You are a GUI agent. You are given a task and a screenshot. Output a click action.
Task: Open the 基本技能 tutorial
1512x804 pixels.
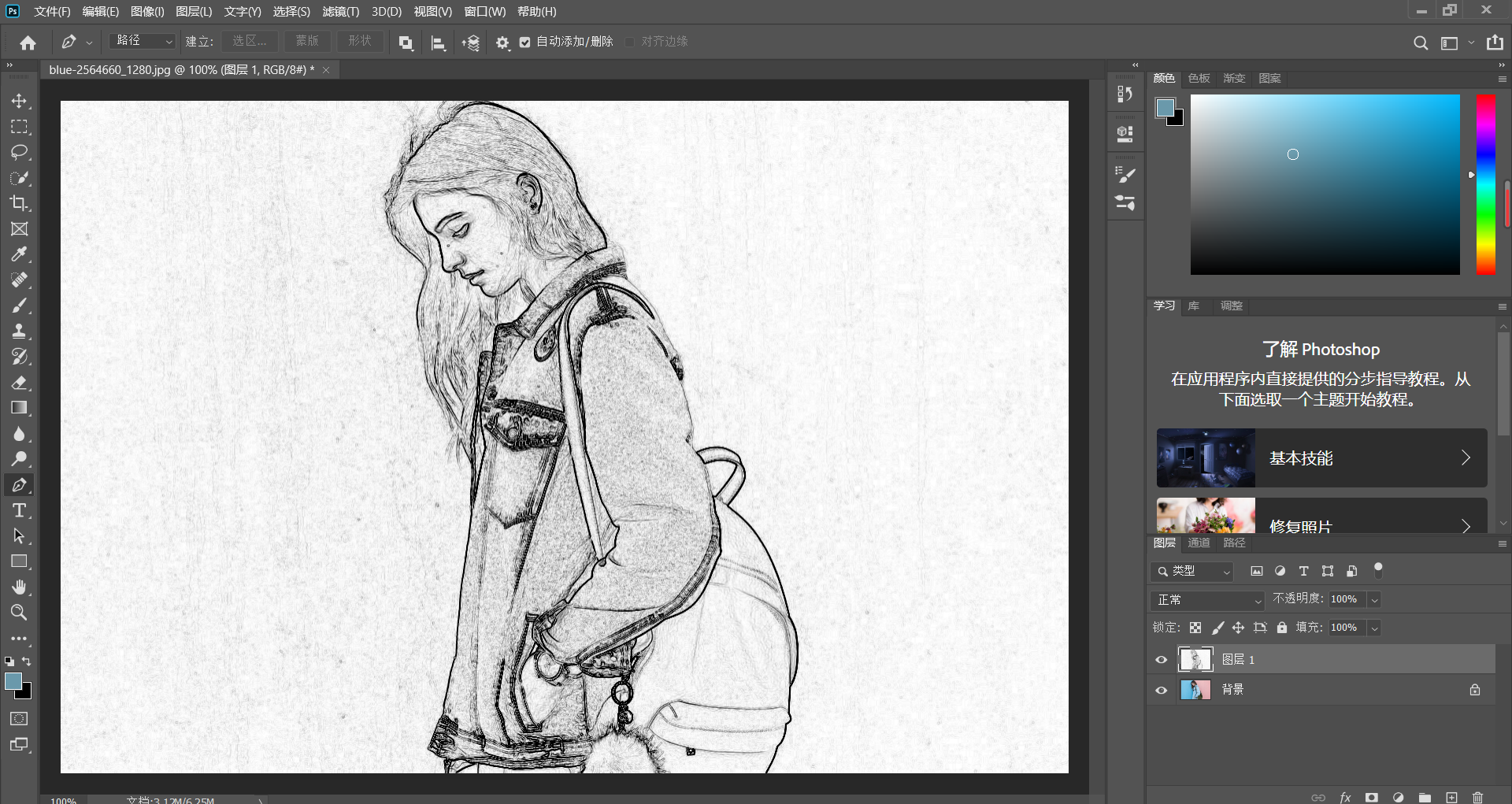(x=1321, y=458)
